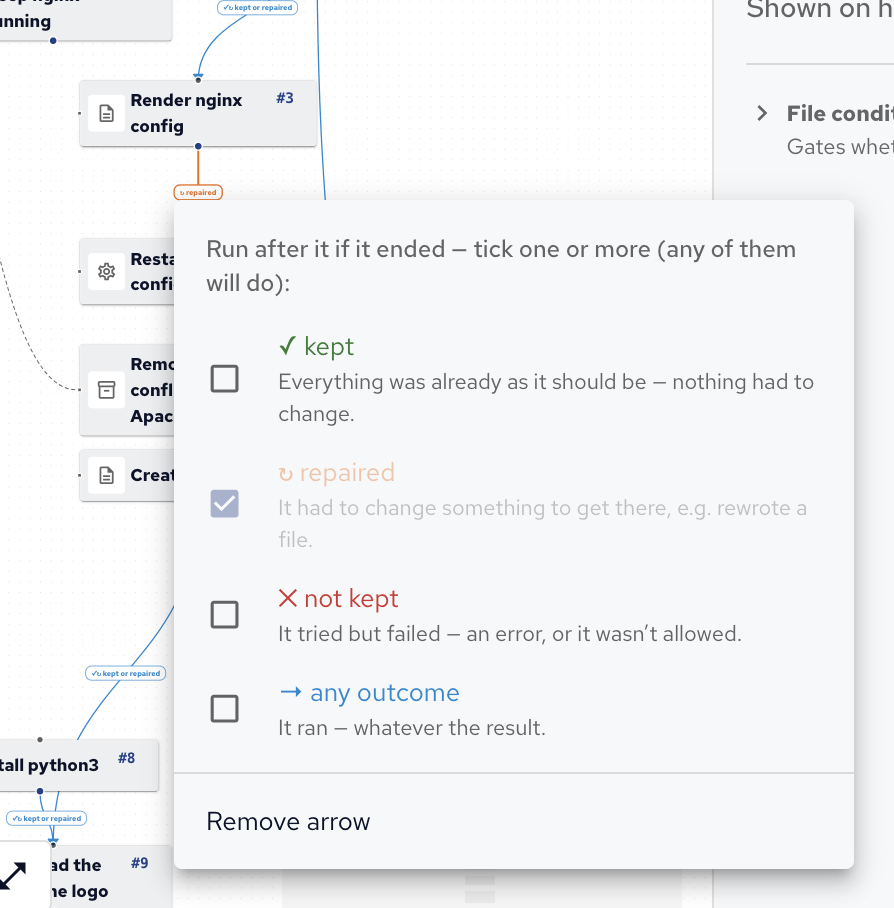The height and width of the screenshot is (908, 894).
Task: Tick the 'kept' outcome checkbox
Action: [225, 379]
